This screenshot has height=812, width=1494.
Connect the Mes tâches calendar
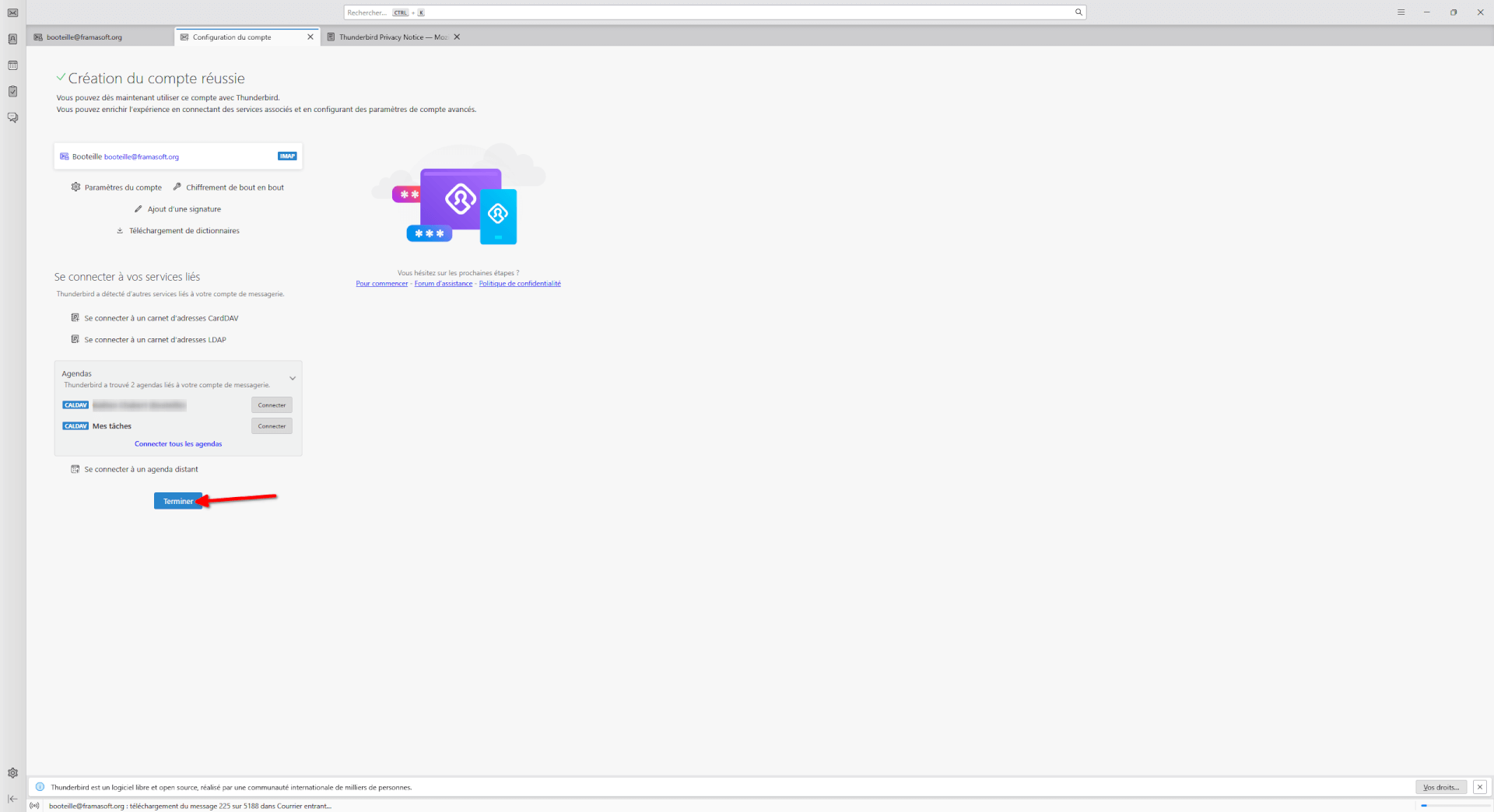coord(272,426)
